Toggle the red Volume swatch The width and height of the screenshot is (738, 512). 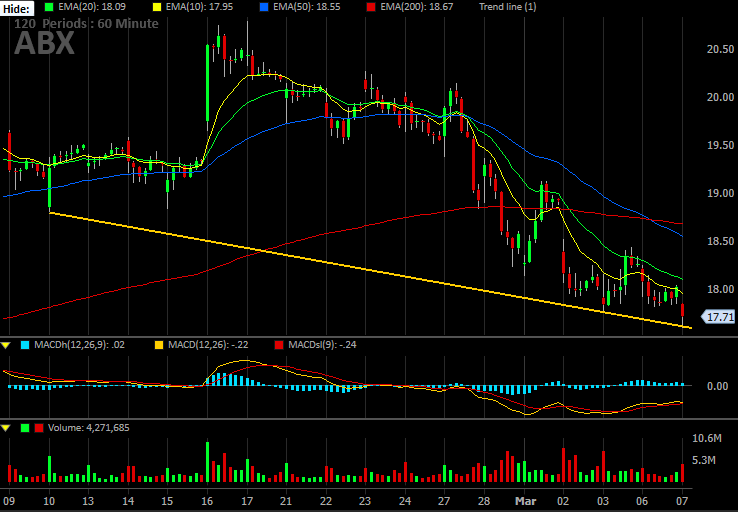pos(39,428)
